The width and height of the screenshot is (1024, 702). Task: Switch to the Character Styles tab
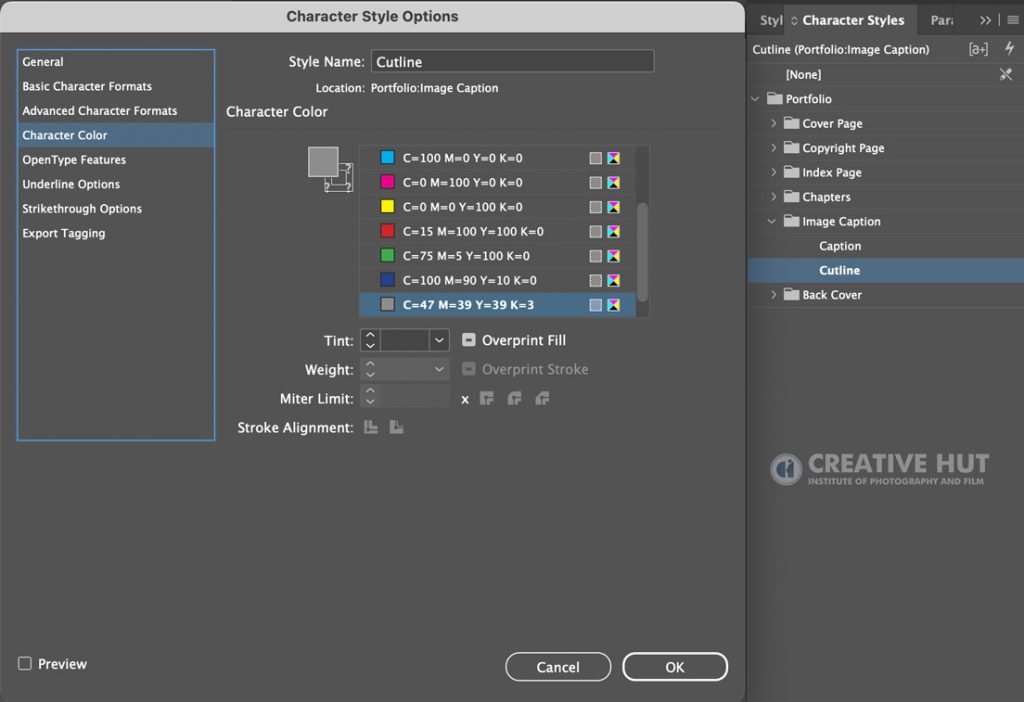pyautogui.click(x=853, y=20)
